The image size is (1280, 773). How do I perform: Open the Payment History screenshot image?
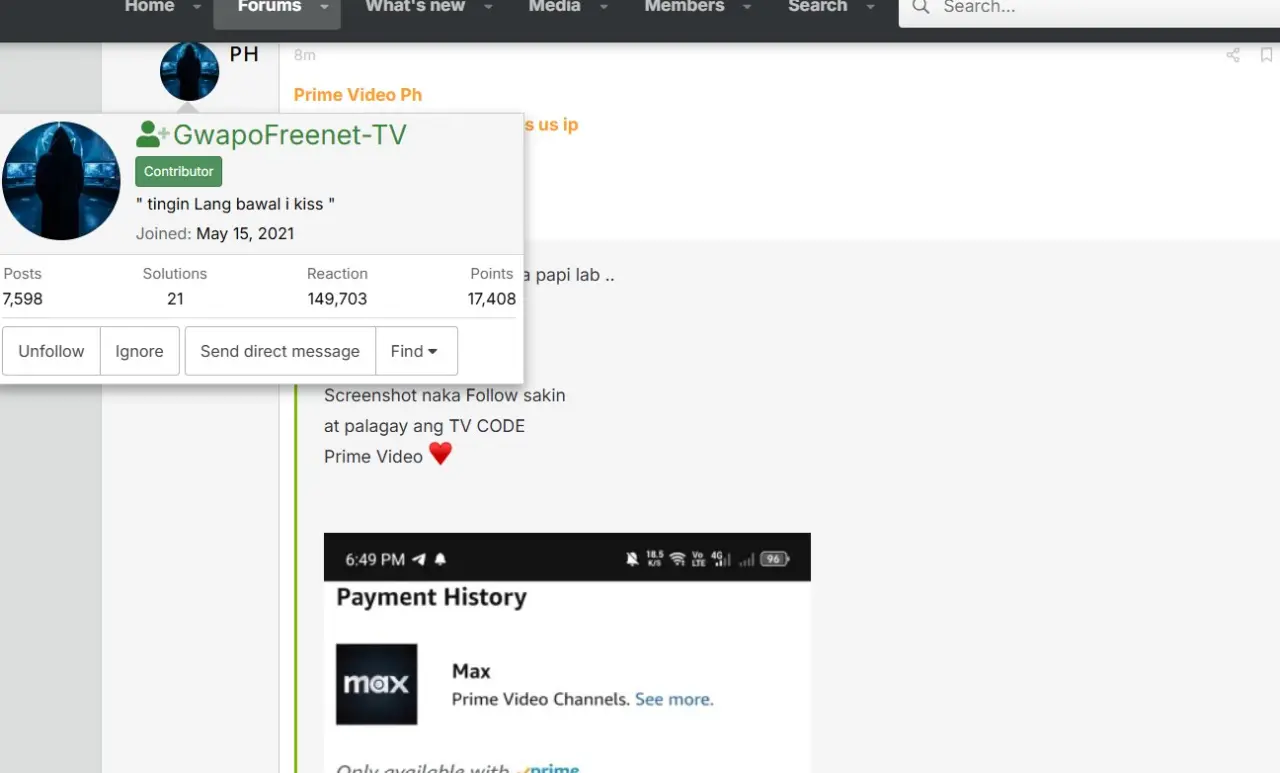567,653
